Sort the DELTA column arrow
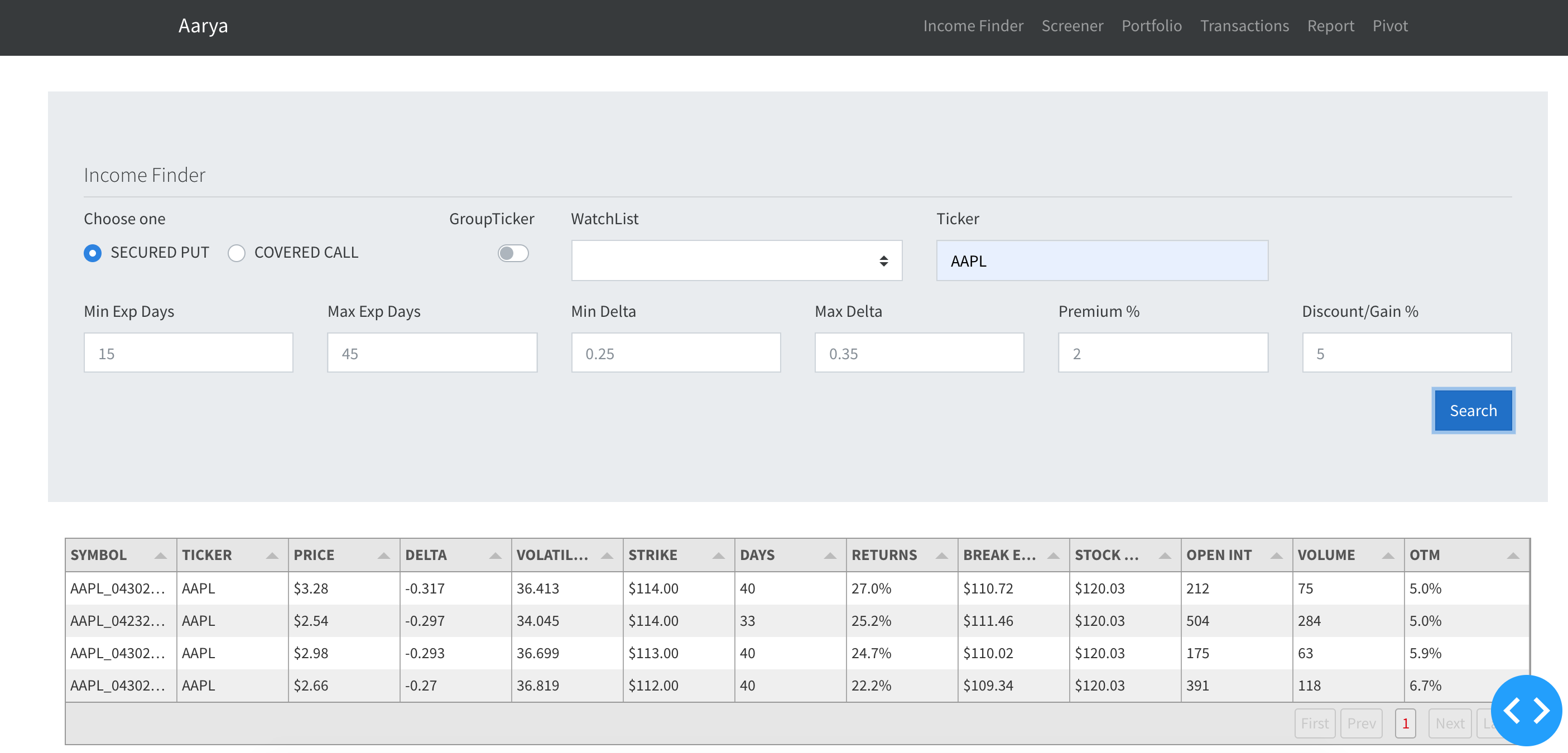This screenshot has width=1568, height=753. (x=494, y=555)
